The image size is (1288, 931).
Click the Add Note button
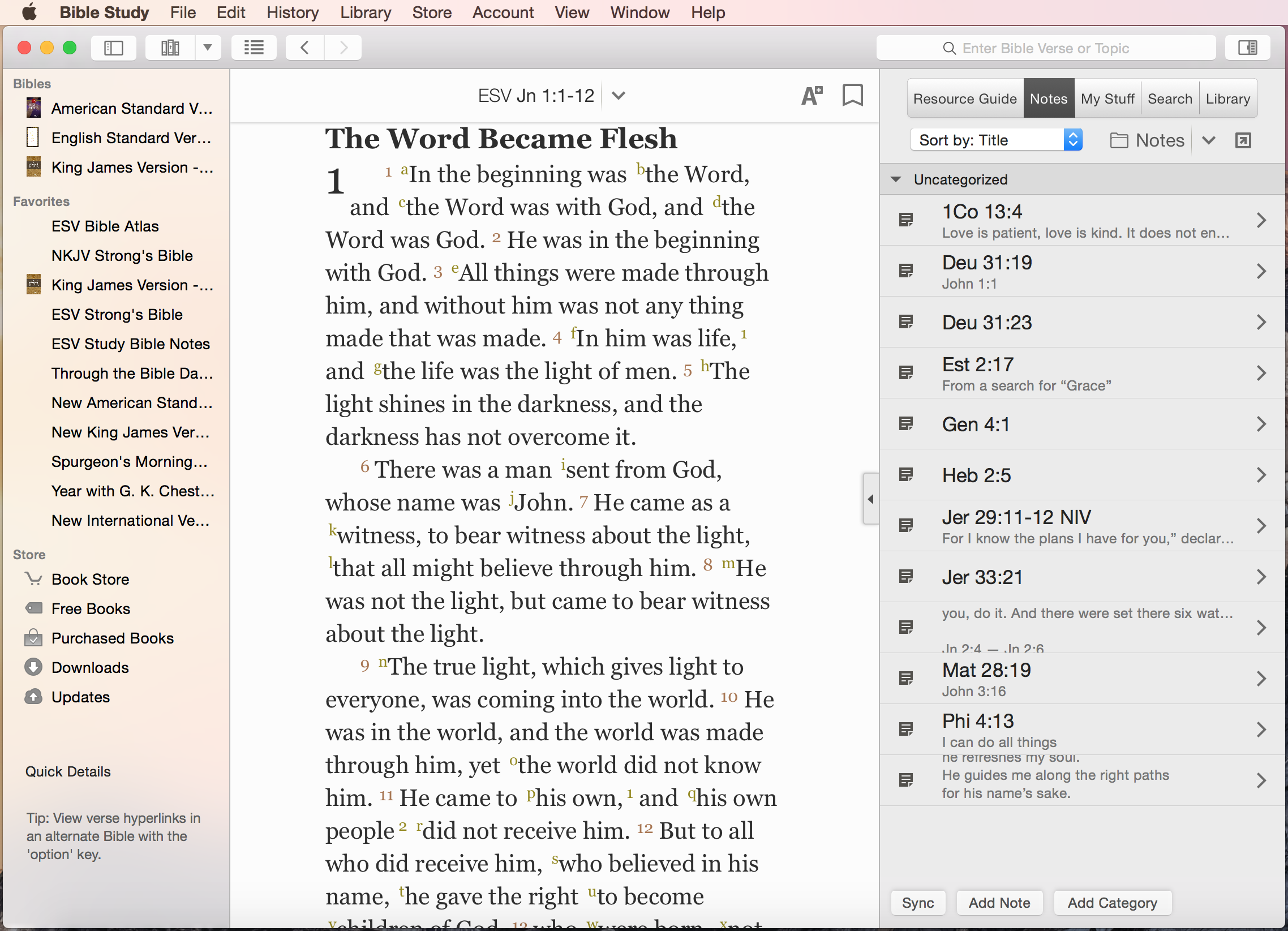pos(999,903)
